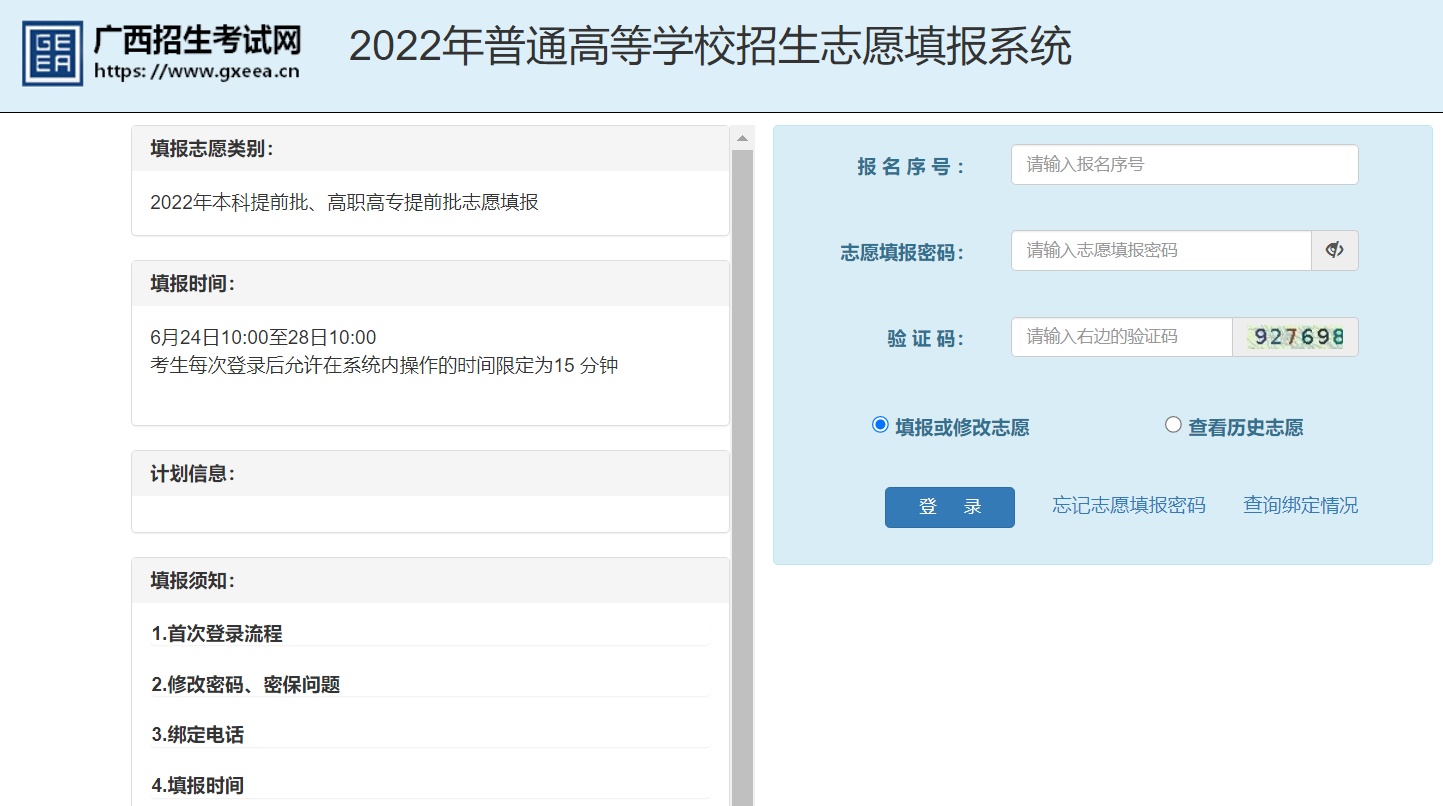Expand 4.填报时间 section
Viewport: 1443px width, 806px height.
pos(198,786)
